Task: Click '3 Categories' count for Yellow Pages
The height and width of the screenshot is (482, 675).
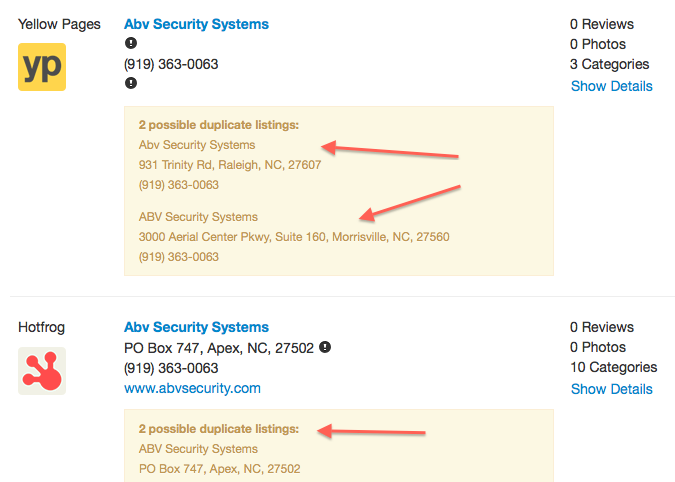Action: (x=611, y=64)
